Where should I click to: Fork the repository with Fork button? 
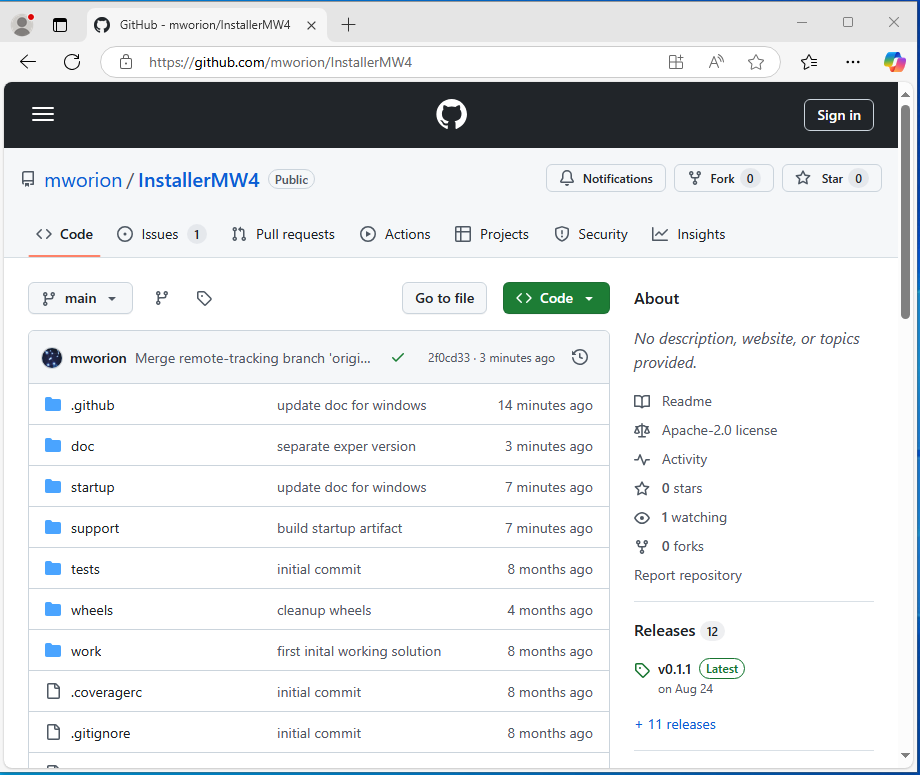(723, 178)
